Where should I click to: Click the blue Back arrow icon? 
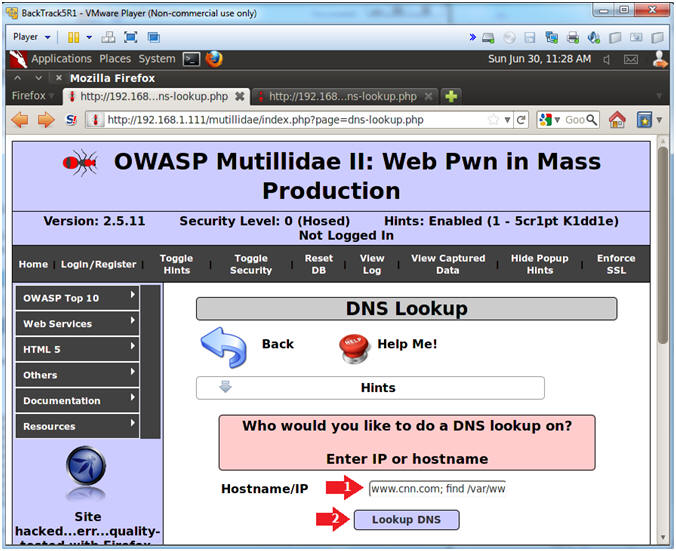pos(224,348)
